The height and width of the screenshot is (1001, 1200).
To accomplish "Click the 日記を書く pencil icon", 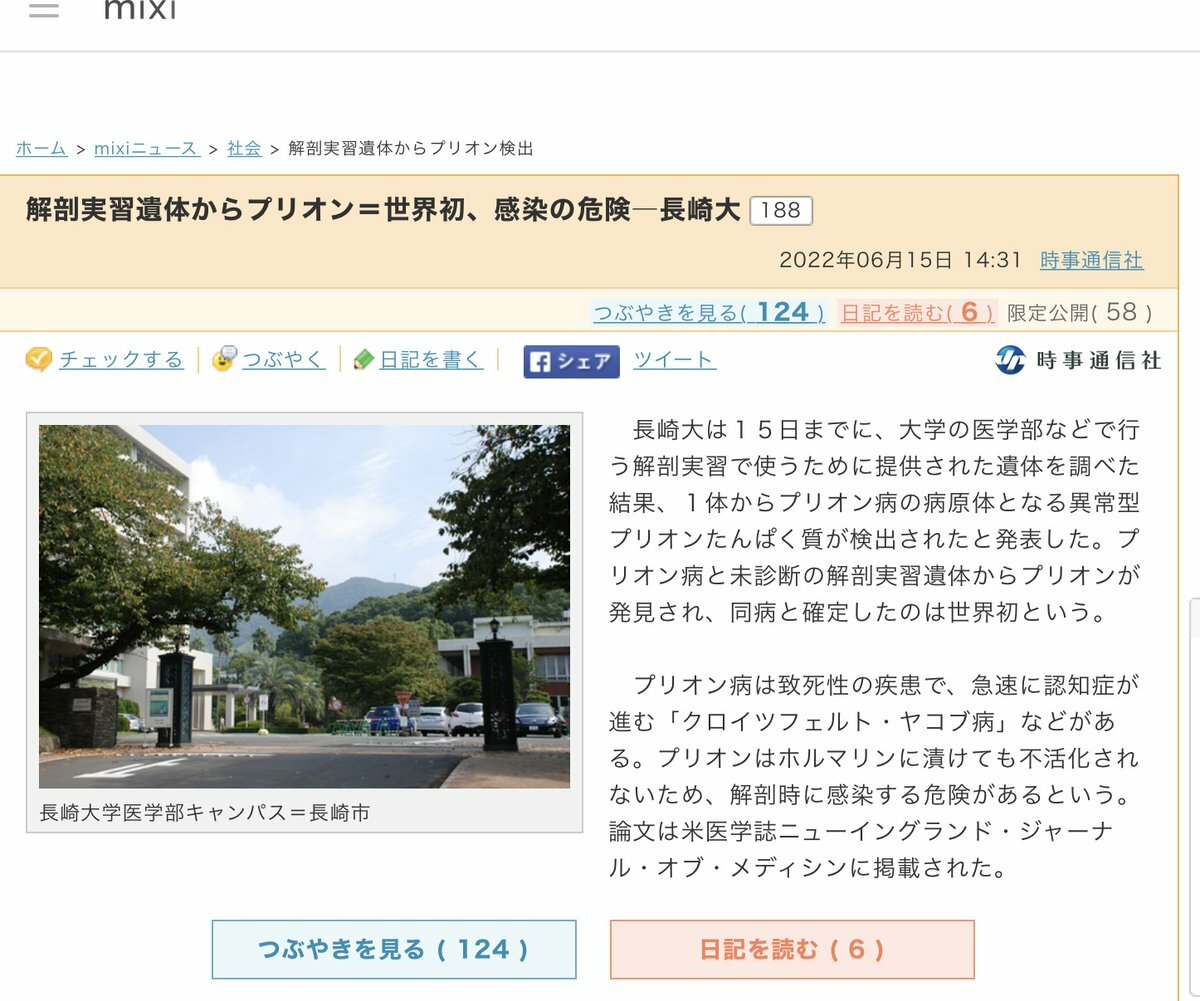I will (x=364, y=360).
